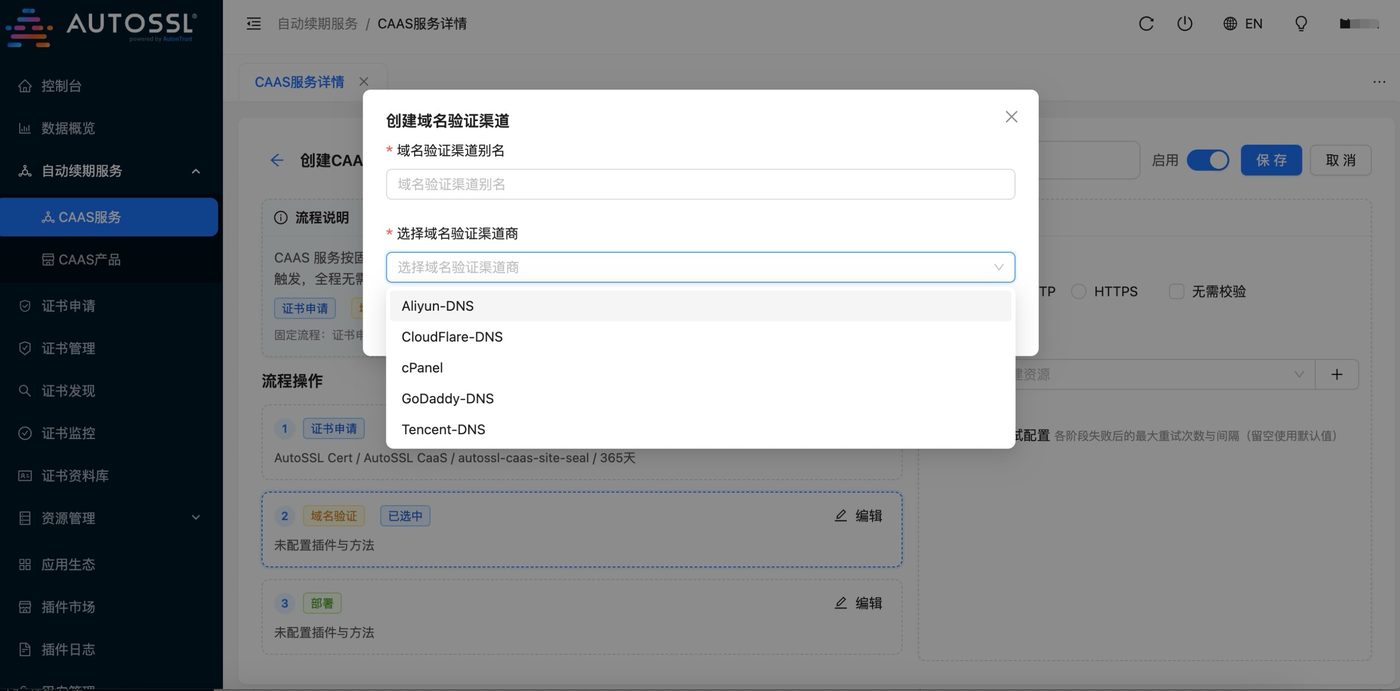Click the AutoSSL logo
This screenshot has height=691, width=1400.
point(100,26)
